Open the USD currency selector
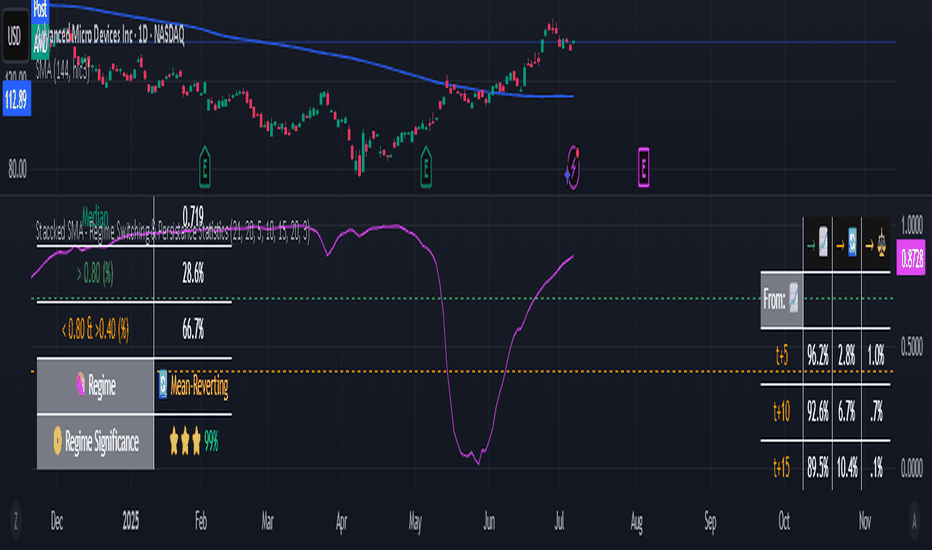The image size is (932, 550). [x=15, y=36]
